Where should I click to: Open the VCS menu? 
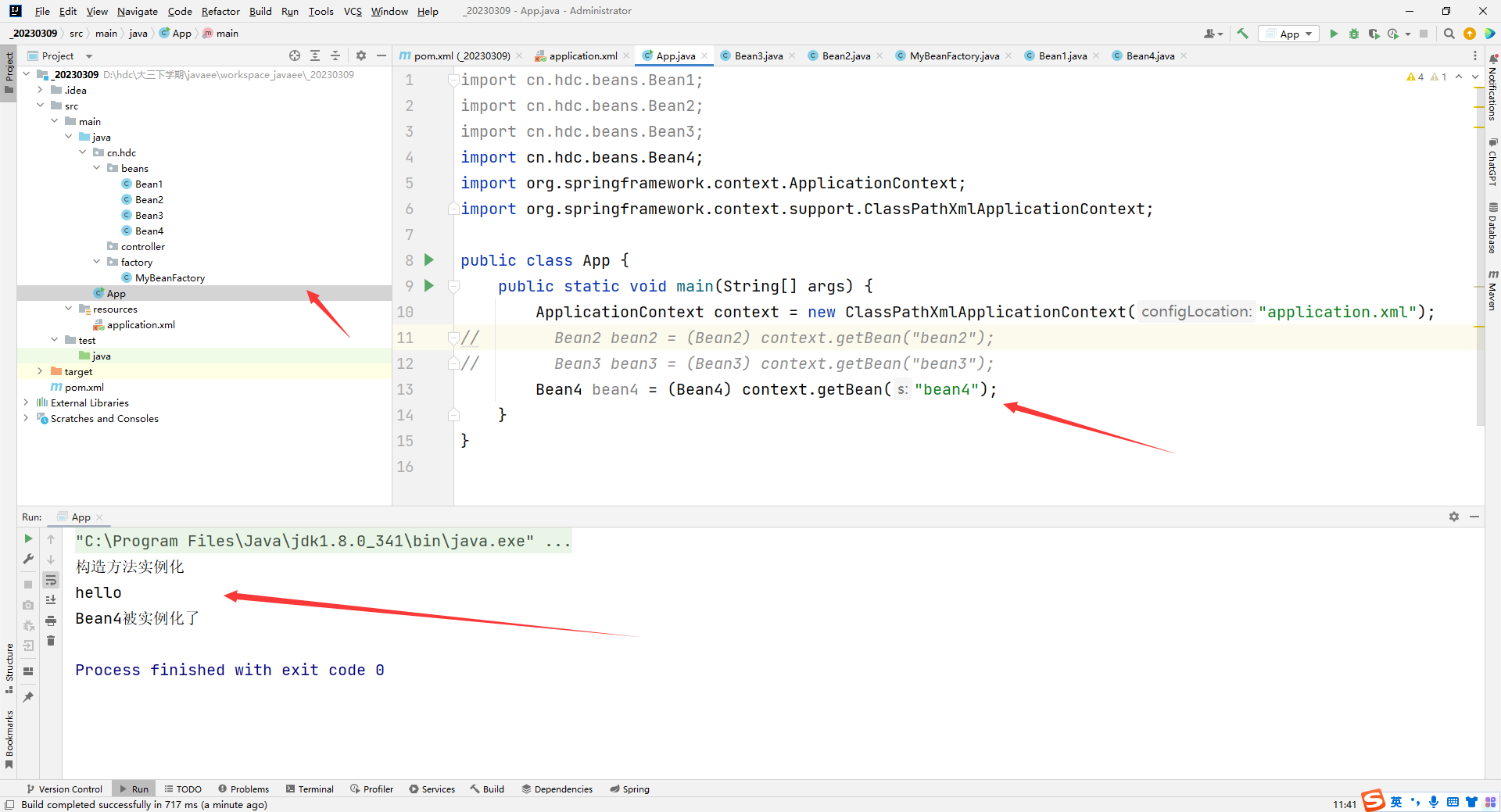click(353, 11)
